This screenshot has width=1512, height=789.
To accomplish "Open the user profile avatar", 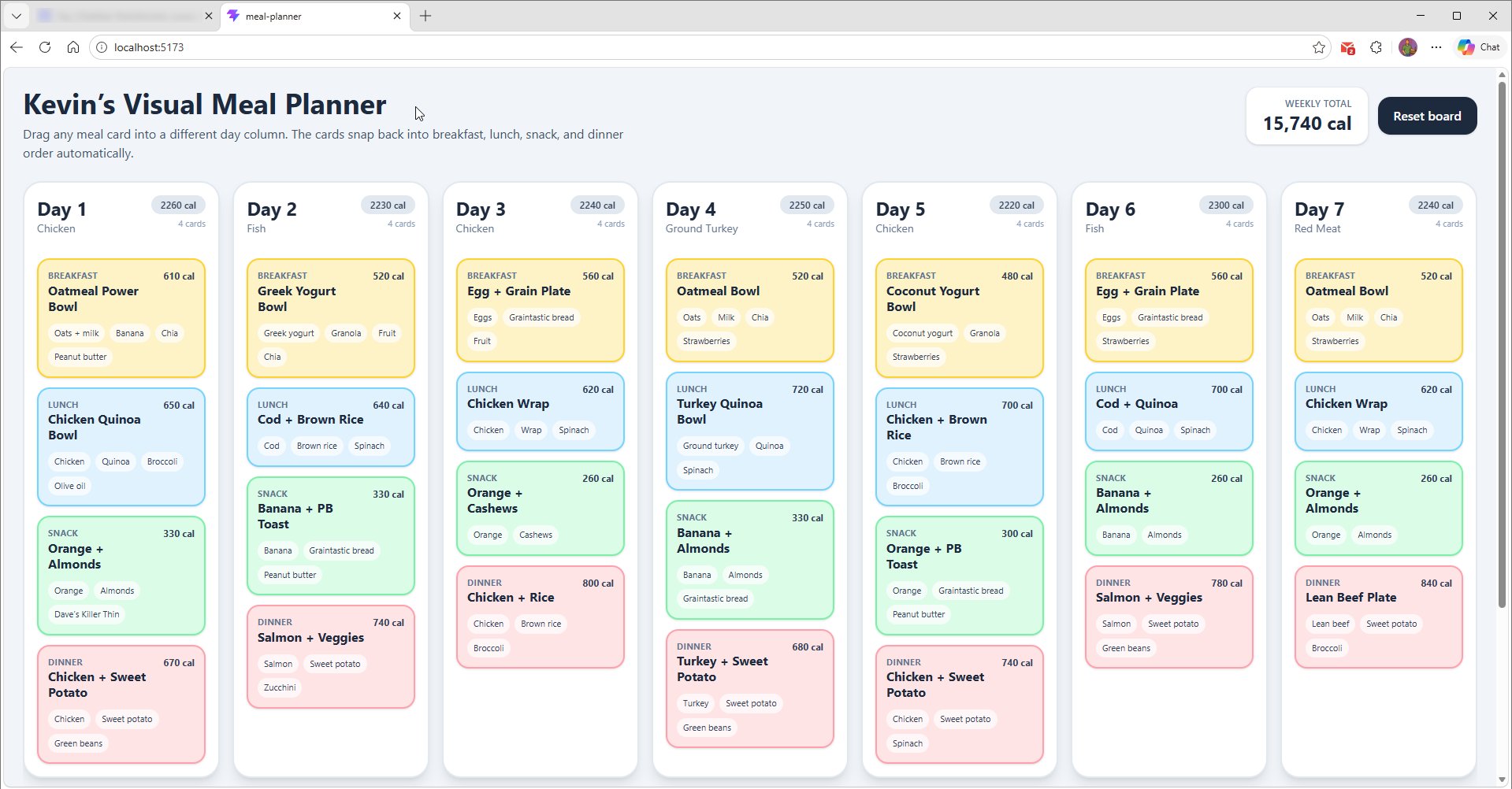I will tap(1408, 47).
